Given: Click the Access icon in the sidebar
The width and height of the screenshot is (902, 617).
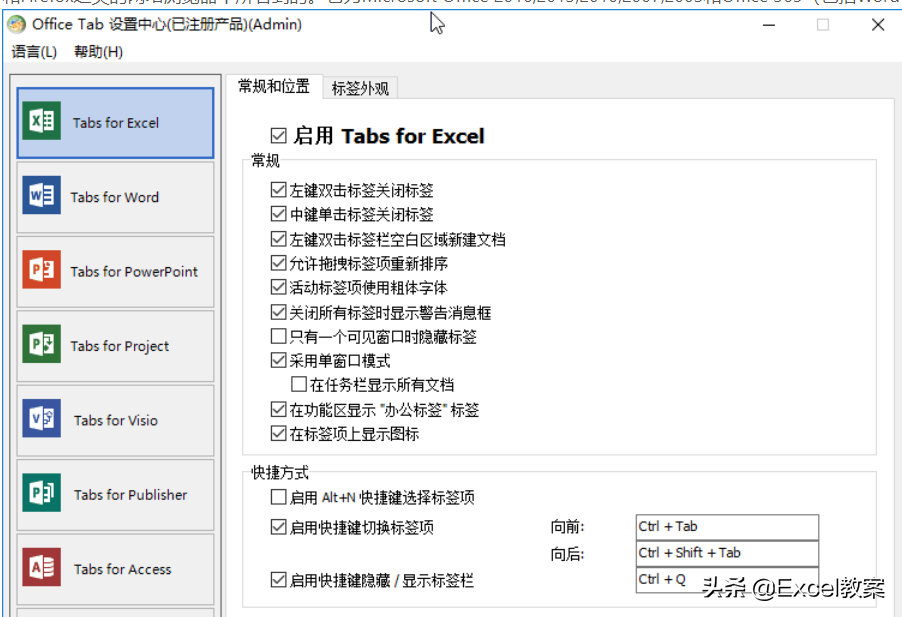Looking at the screenshot, I should point(41,567).
